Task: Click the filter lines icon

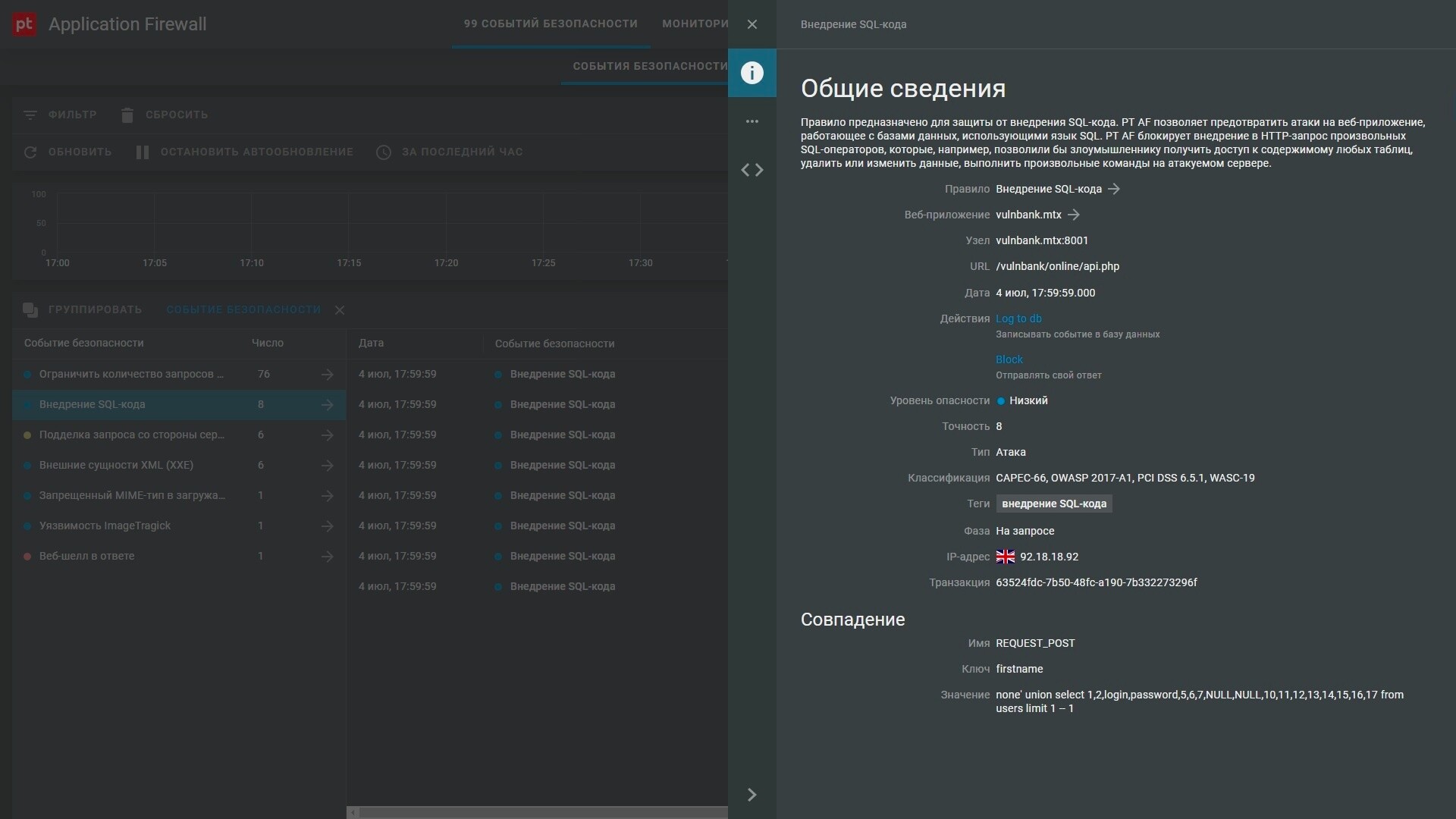Action: point(30,115)
